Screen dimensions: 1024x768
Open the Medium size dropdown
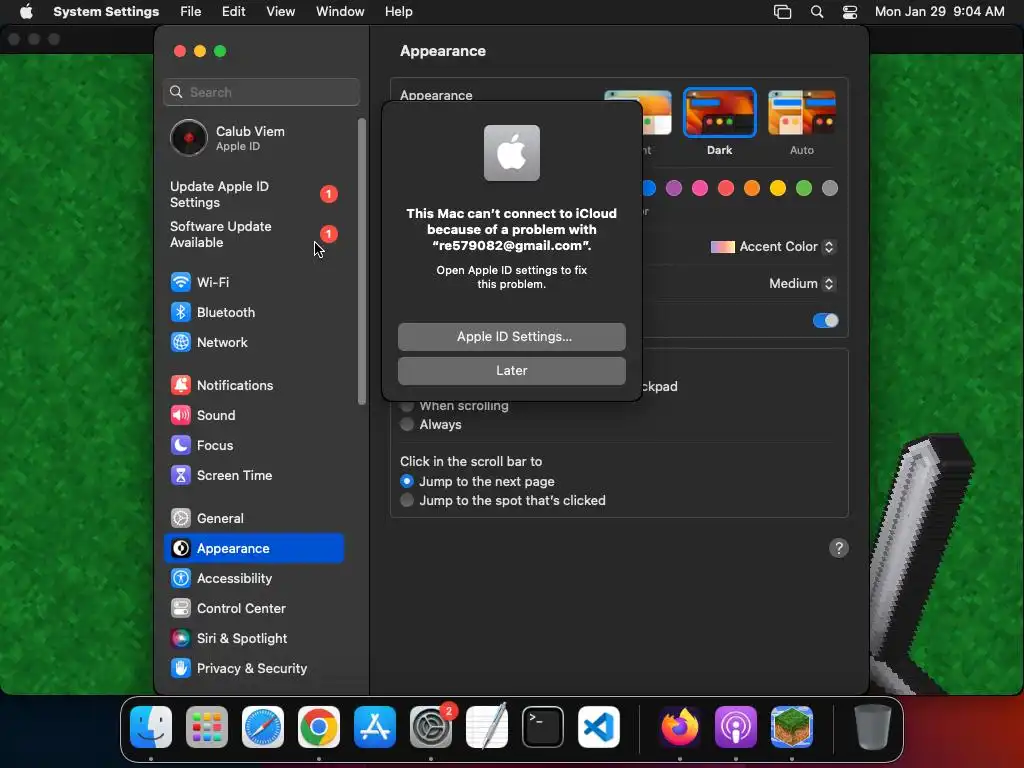coord(803,283)
